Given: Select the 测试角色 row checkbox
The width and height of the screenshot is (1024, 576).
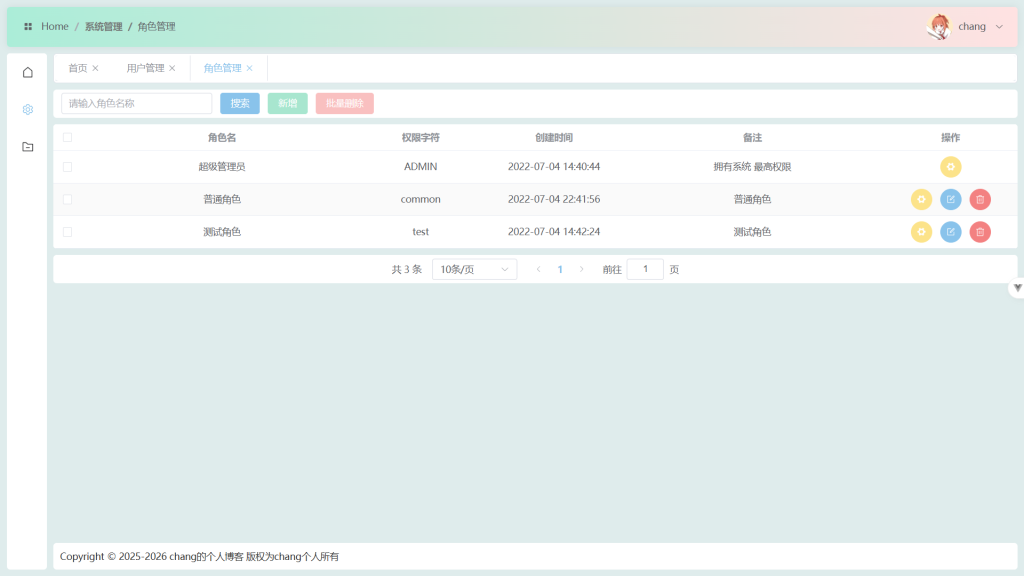Looking at the screenshot, I should point(67,232).
